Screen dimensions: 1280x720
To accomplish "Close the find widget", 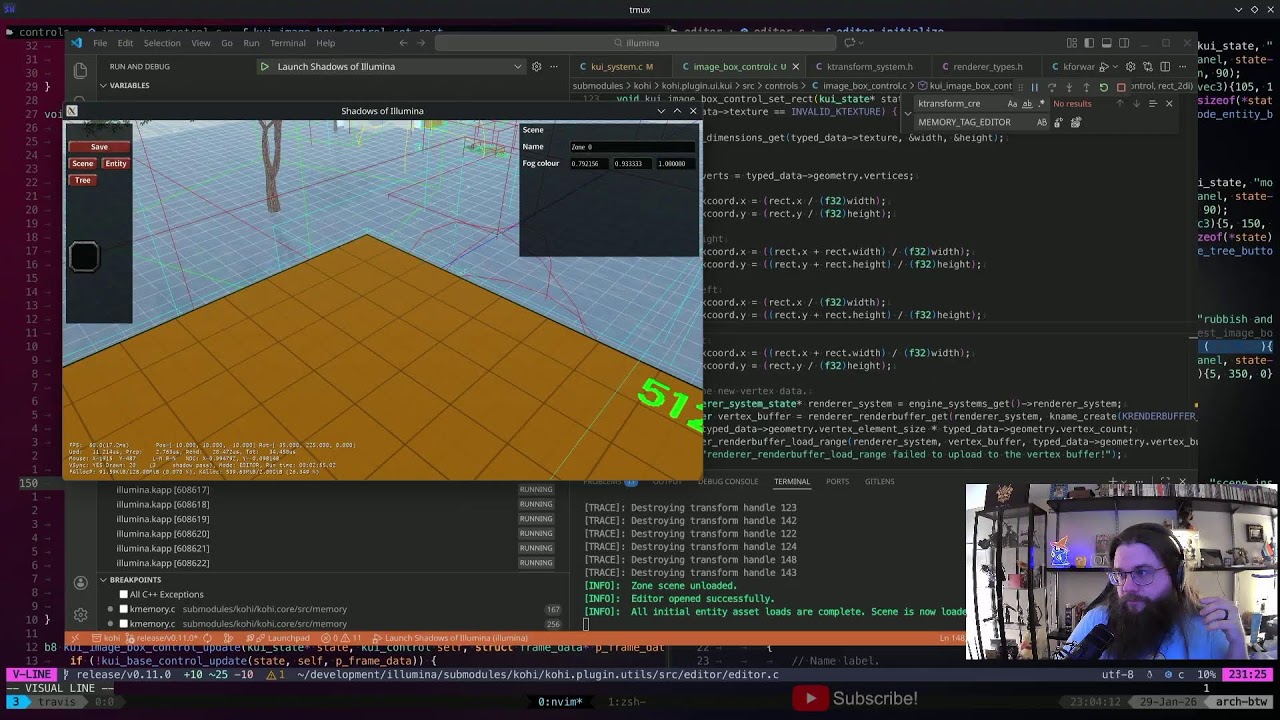I will 1169,104.
